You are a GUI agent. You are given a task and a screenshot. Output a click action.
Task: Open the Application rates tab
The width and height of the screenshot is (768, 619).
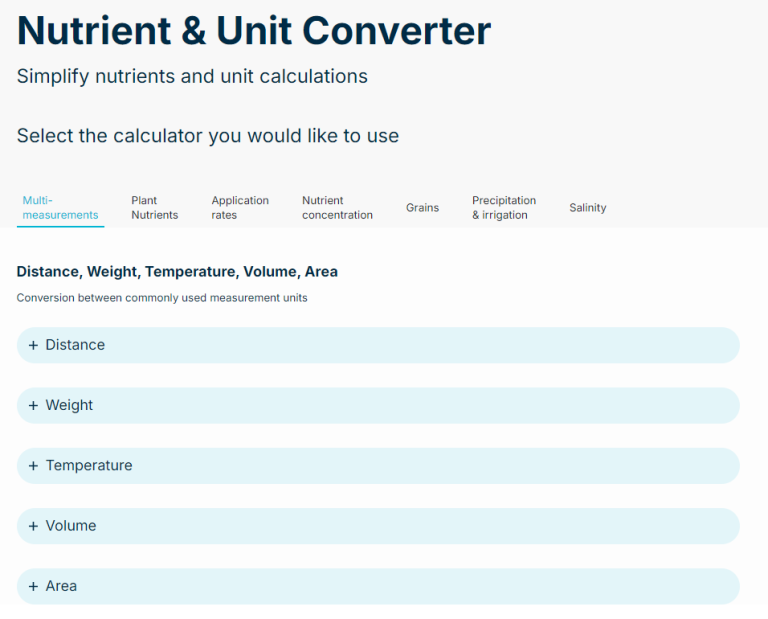click(240, 207)
